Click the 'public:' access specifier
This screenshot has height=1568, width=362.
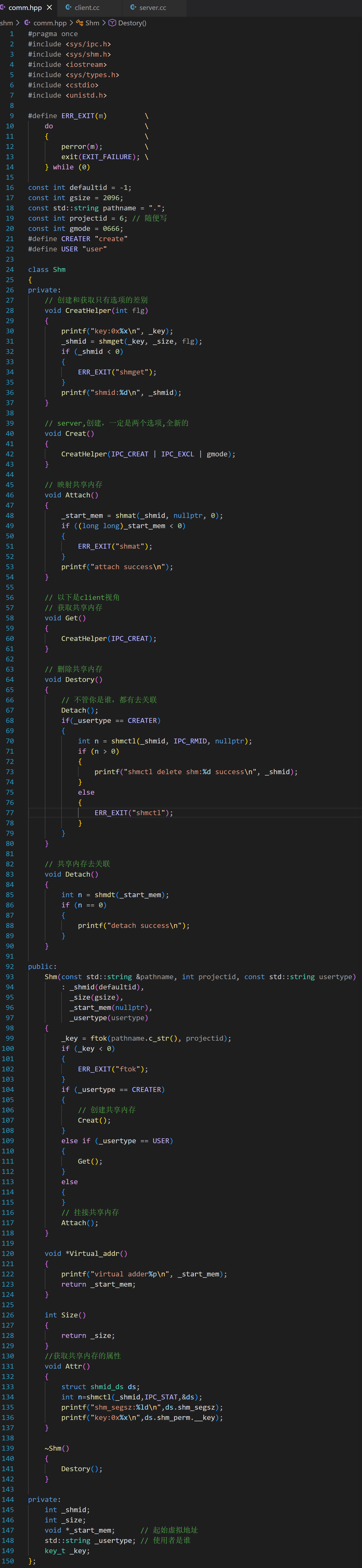[x=43, y=966]
